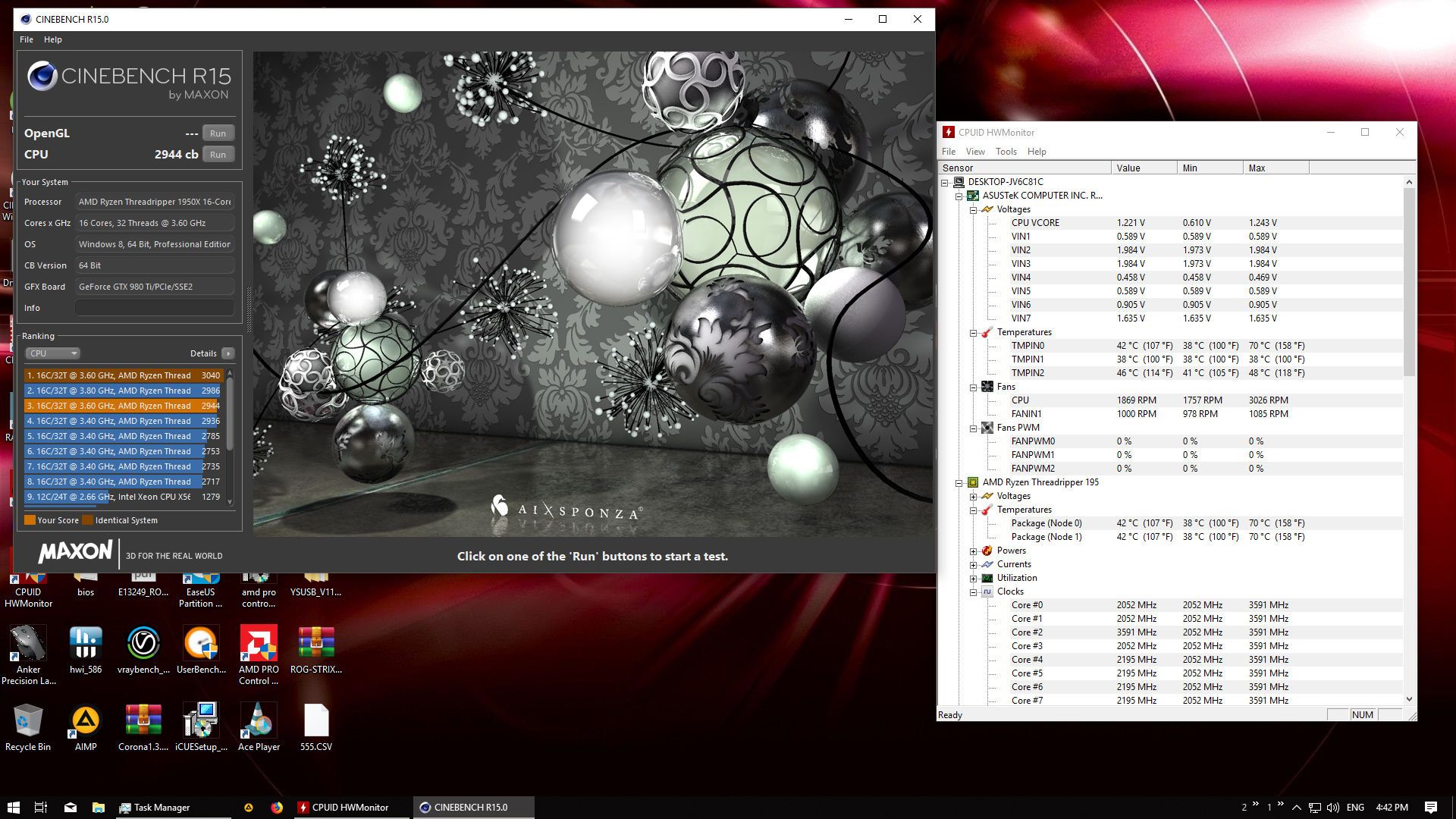Click the Info input field in Cinebench
Image resolution: width=1456 pixels, height=819 pixels.
(155, 308)
